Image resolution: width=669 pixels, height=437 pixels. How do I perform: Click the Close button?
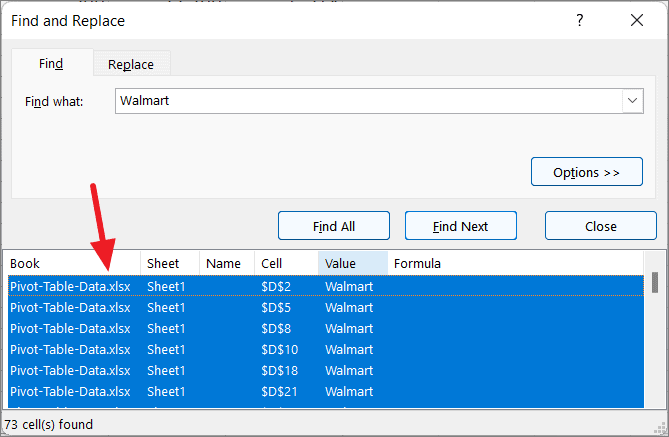[x=601, y=226]
